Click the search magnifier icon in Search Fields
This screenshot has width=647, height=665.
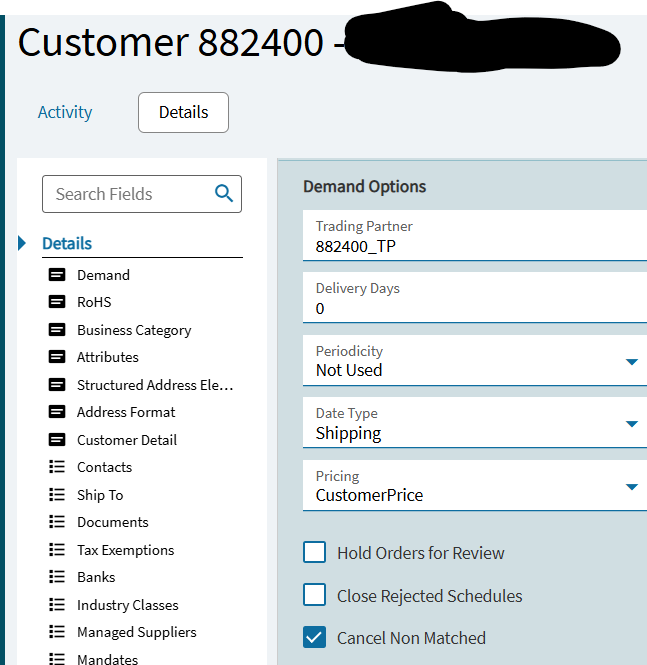[224, 194]
